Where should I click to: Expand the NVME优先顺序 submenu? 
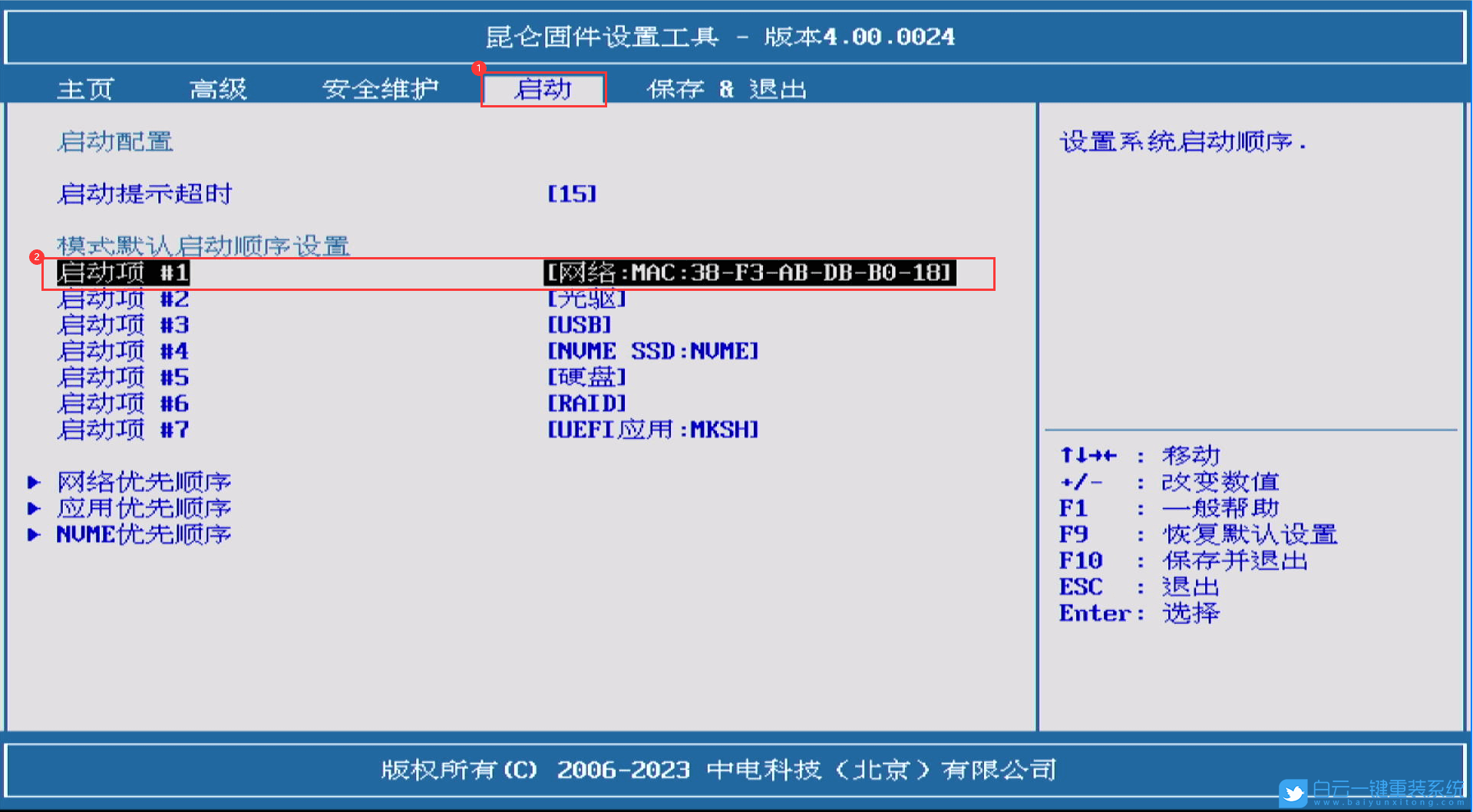coord(143,533)
